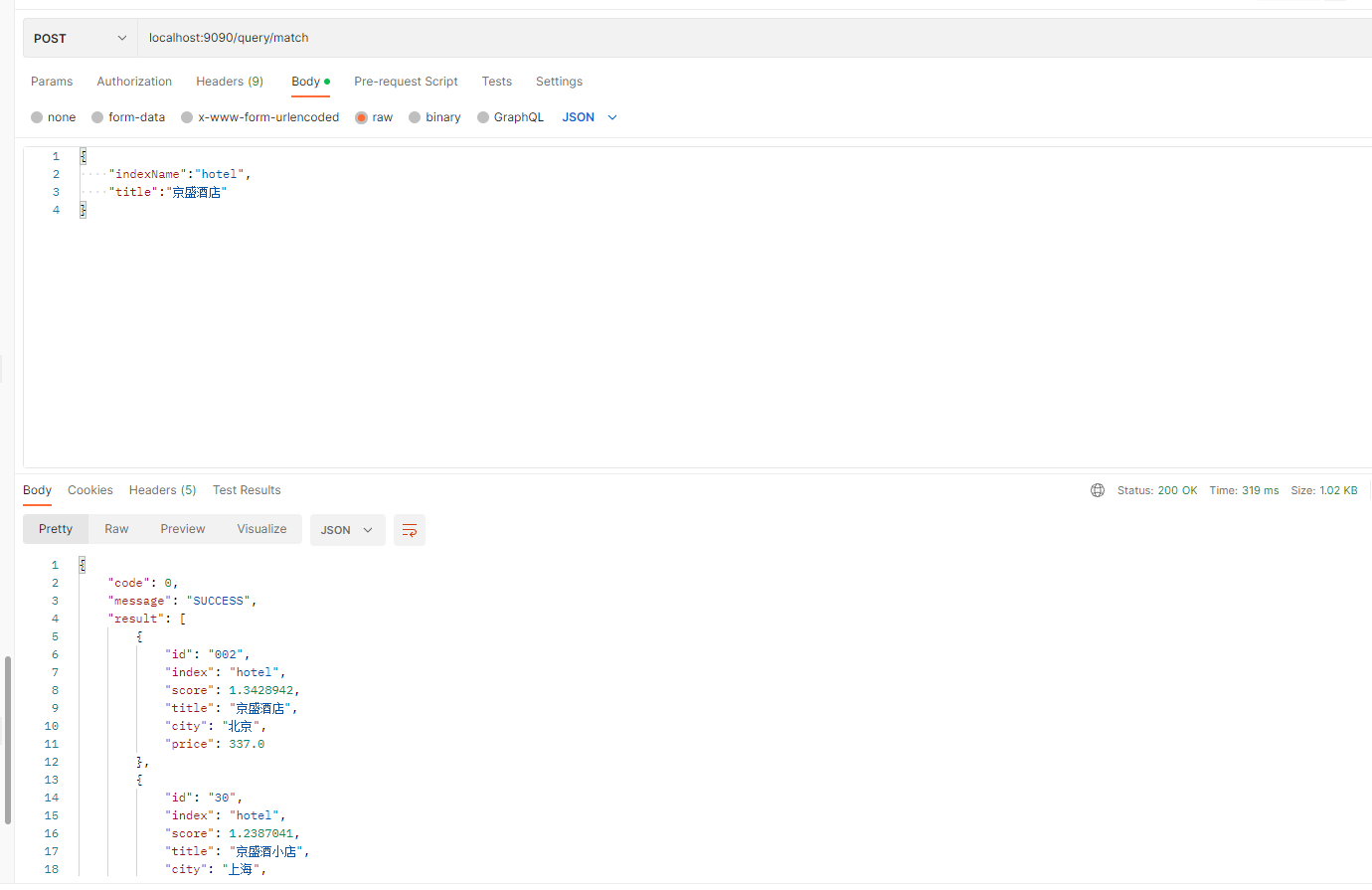
Task: Click the "score": 1.2387041 response line
Action: click(x=233, y=833)
